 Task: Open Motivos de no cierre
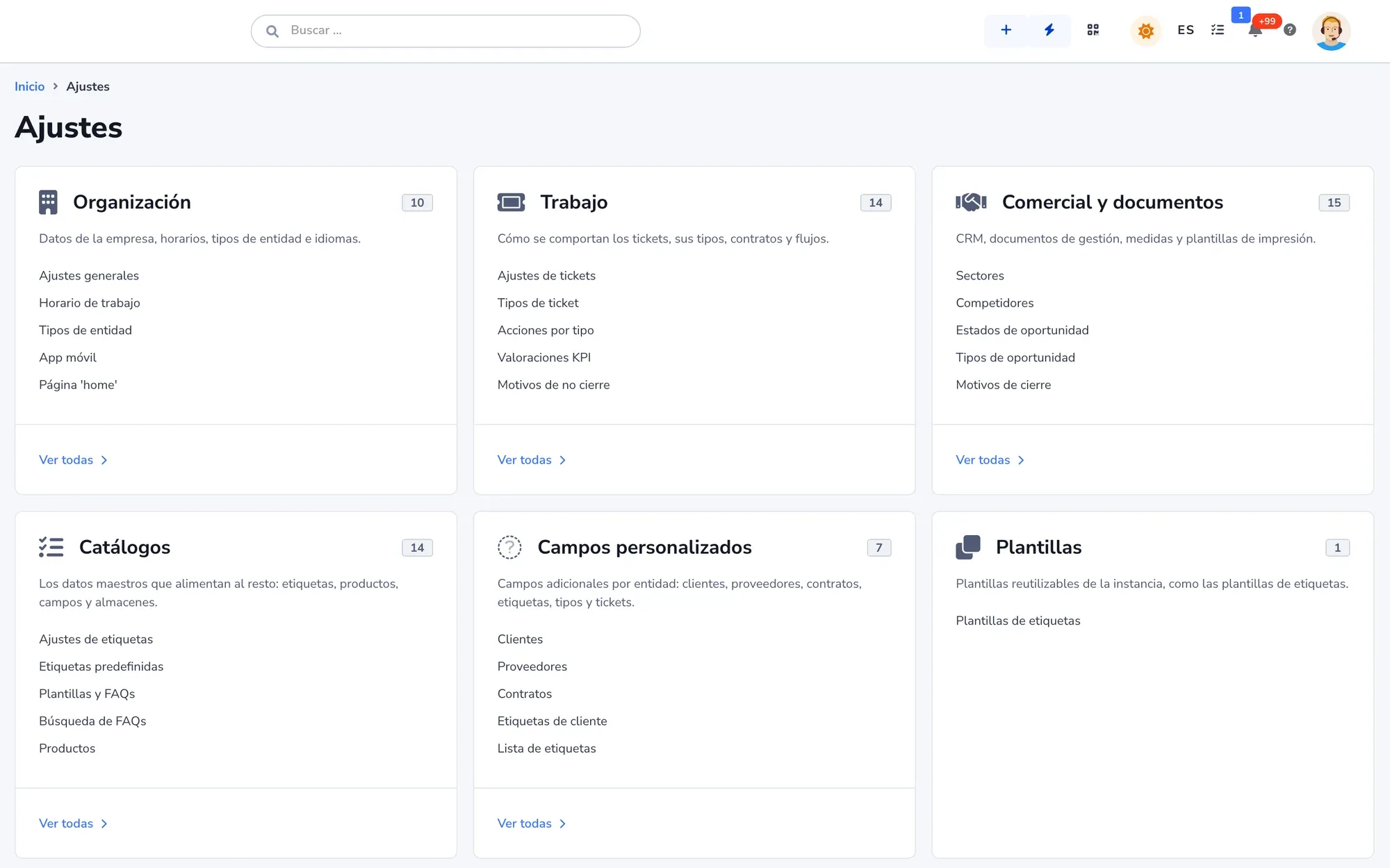554,385
